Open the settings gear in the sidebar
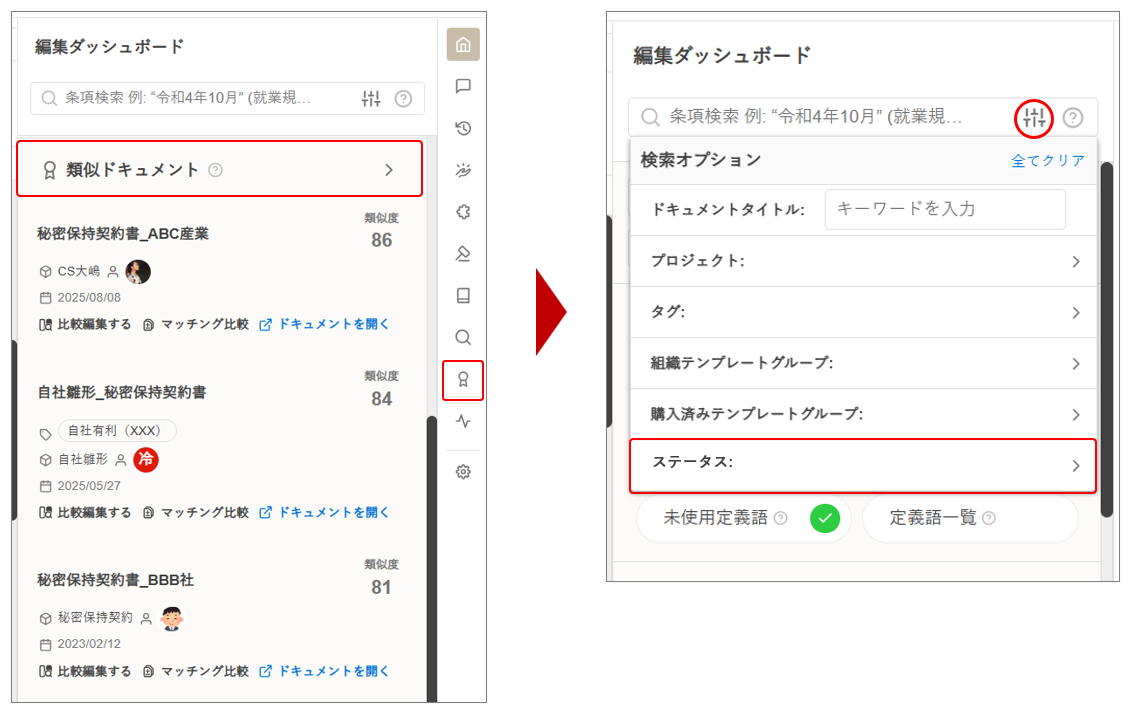 tap(463, 472)
